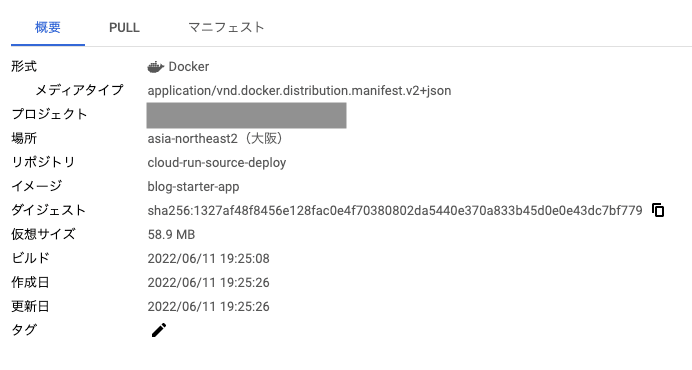
Task: Click the 更新日 timestamp value
Action: tap(208, 306)
